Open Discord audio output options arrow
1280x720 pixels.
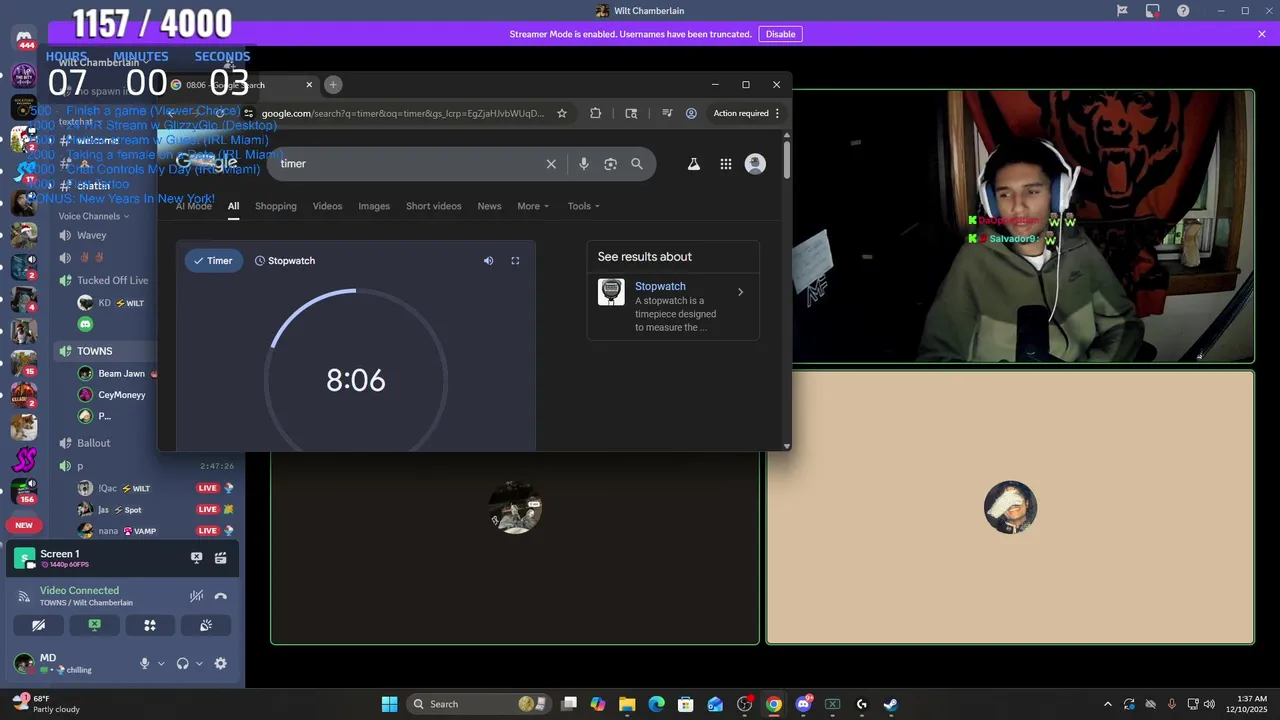pyautogui.click(x=199, y=663)
